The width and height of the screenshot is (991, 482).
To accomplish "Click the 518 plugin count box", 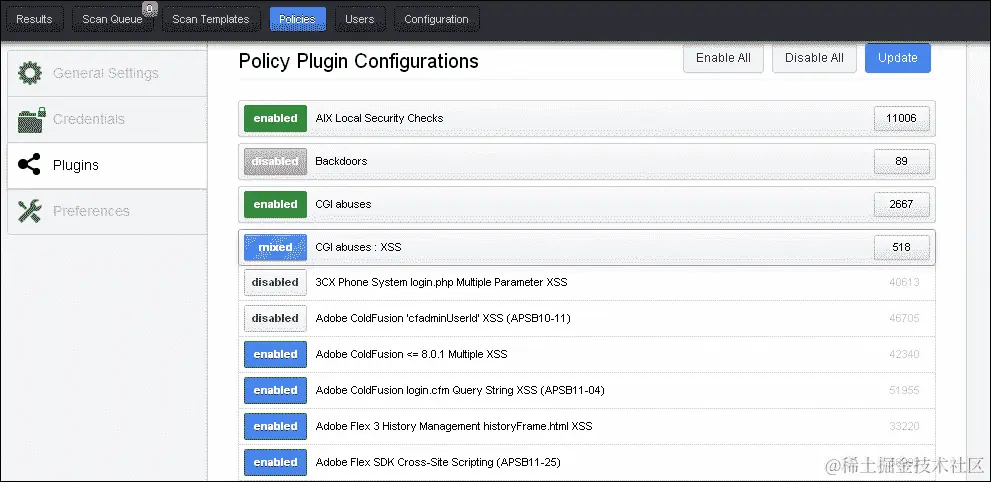I will (901, 247).
